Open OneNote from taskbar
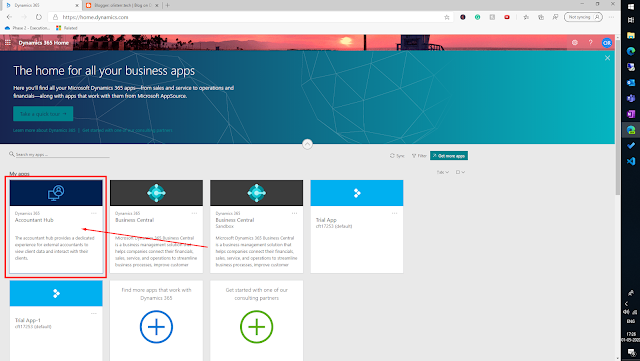The height and width of the screenshot is (361, 640). pyautogui.click(x=631, y=114)
